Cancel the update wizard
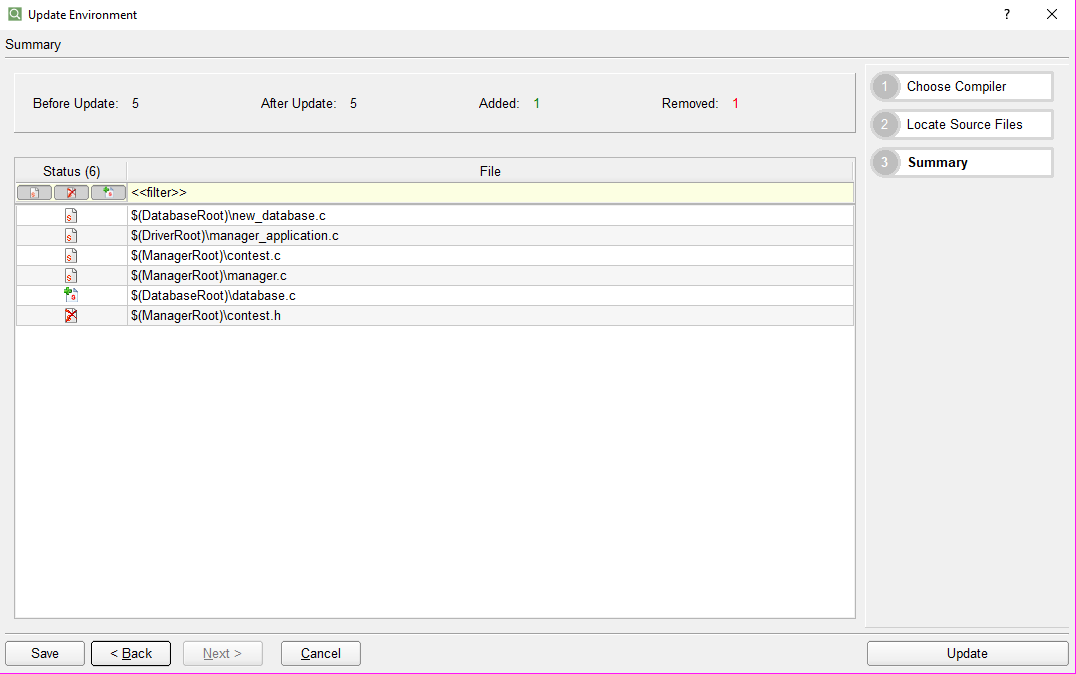Image resolution: width=1076 pixels, height=674 pixels. click(x=320, y=653)
